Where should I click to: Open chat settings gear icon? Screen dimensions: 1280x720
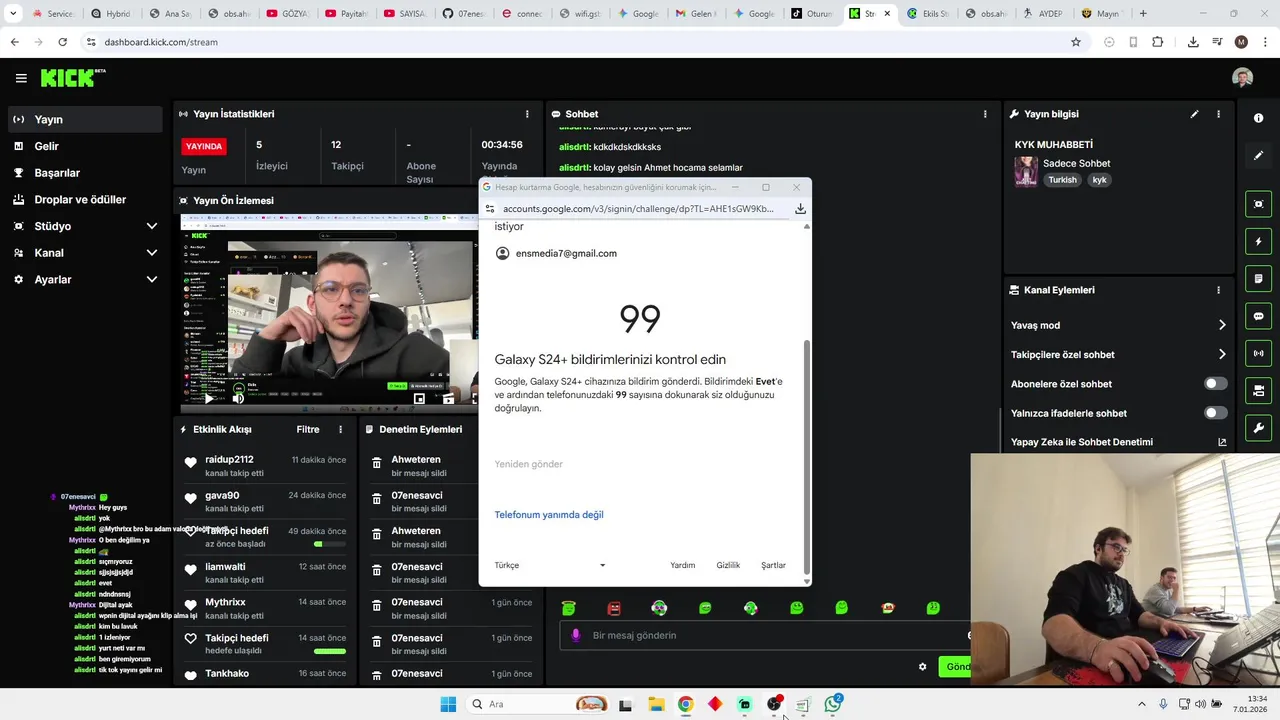point(922,667)
